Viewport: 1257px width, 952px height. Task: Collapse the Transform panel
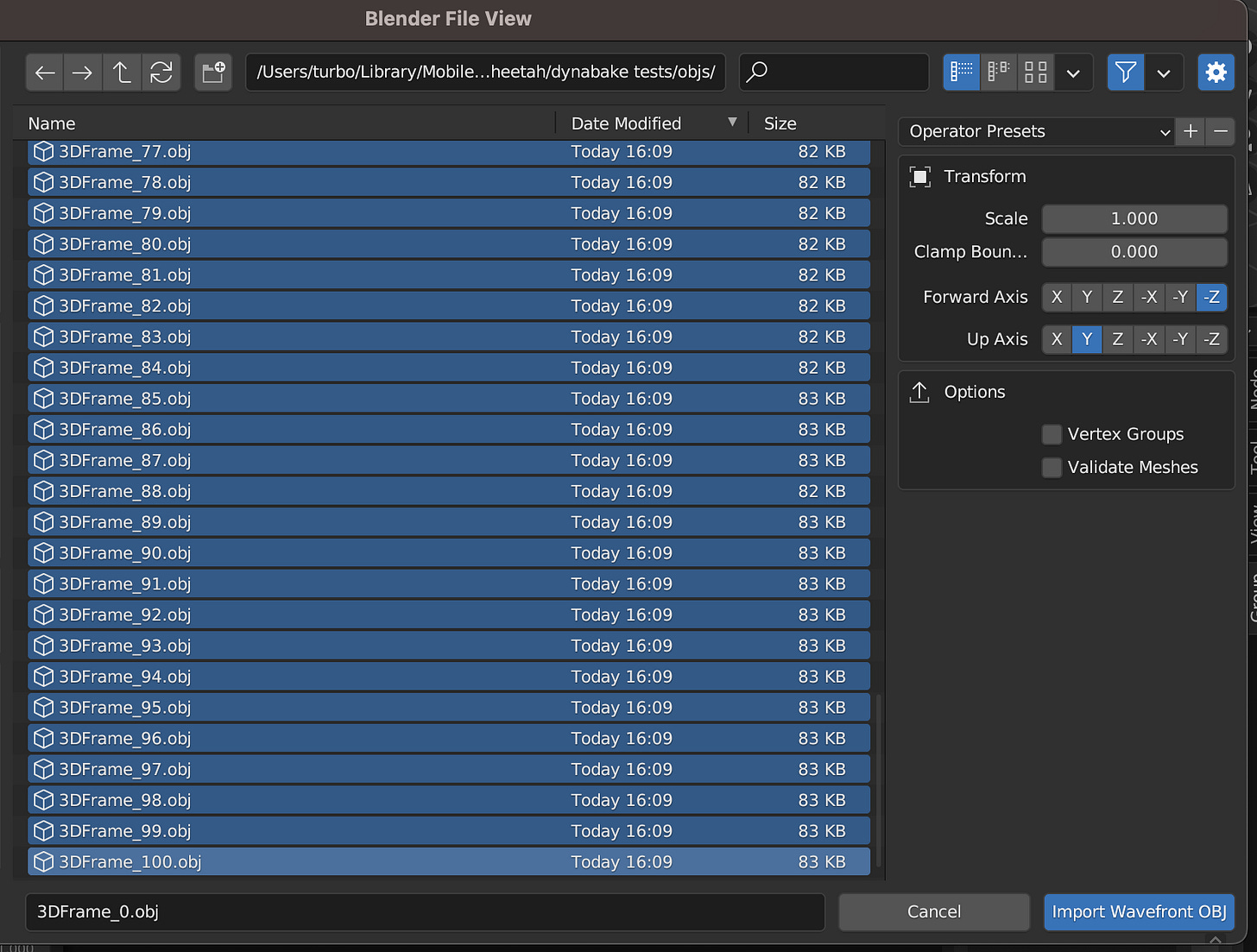985,177
